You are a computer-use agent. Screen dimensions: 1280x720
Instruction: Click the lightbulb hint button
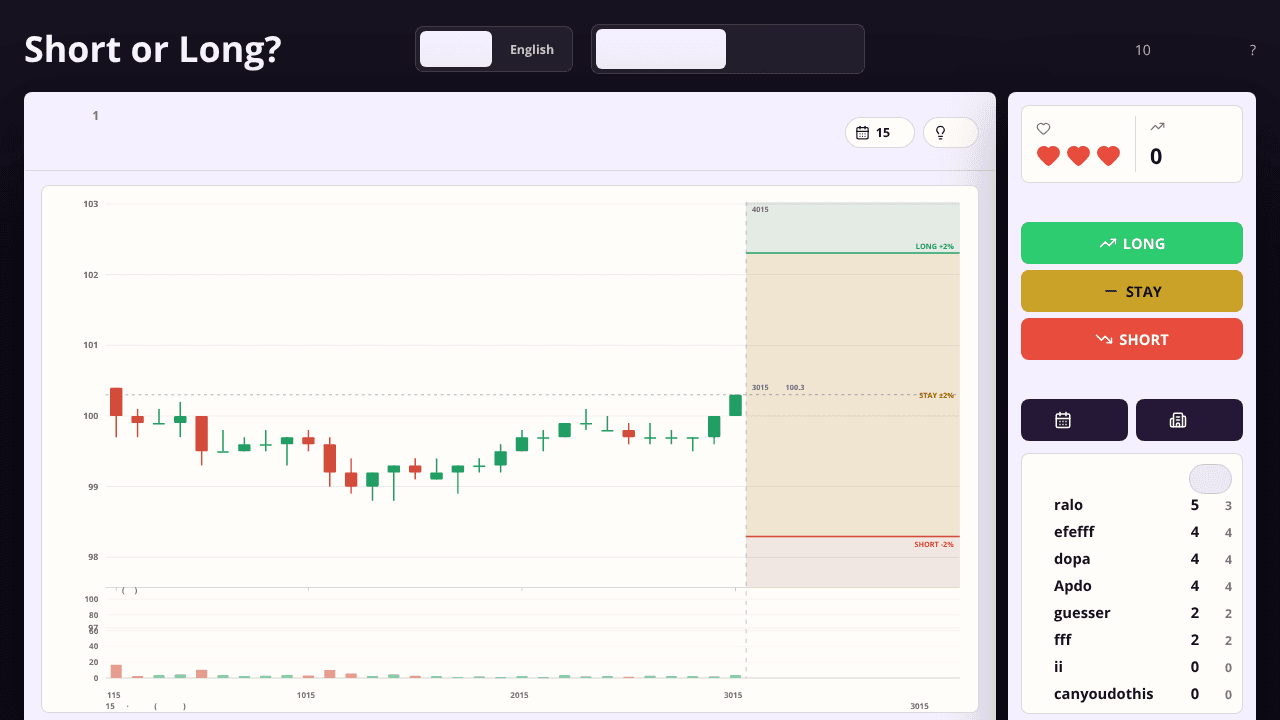click(951, 132)
